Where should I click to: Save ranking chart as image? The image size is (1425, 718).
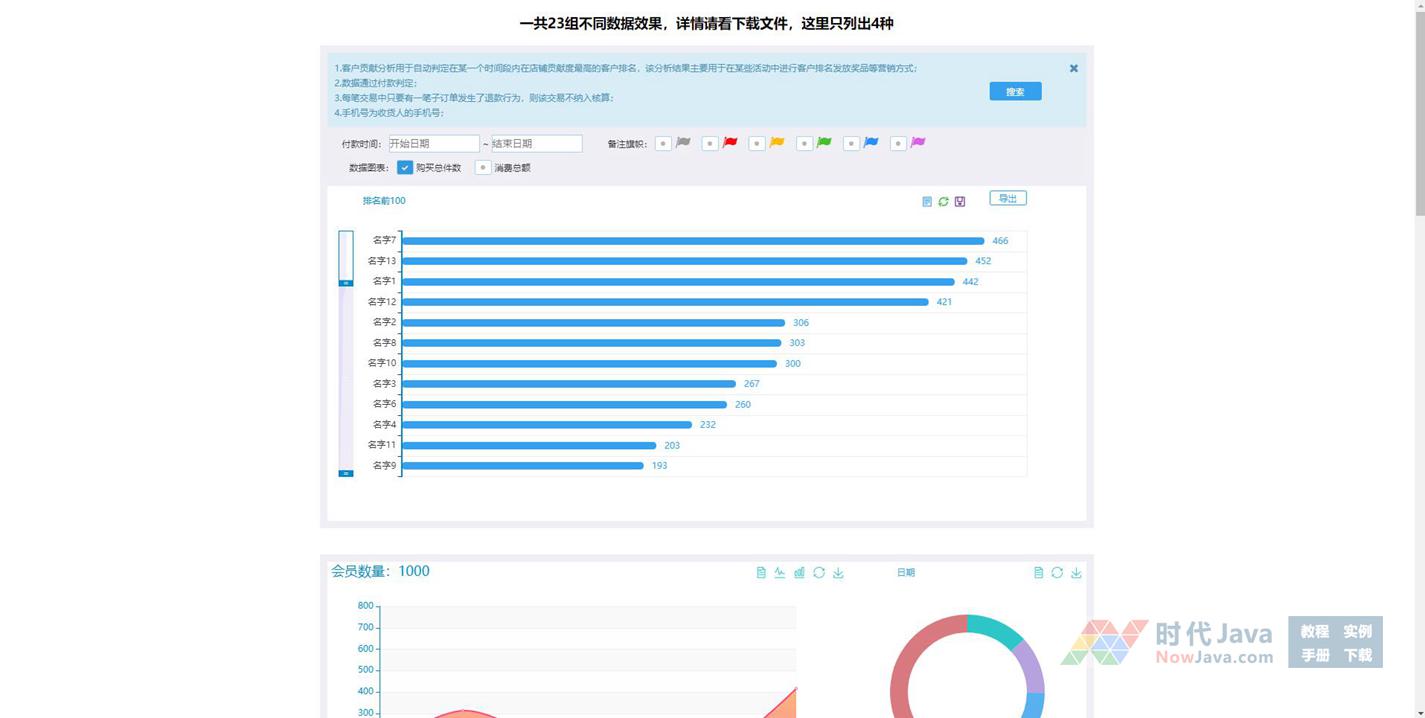click(960, 202)
